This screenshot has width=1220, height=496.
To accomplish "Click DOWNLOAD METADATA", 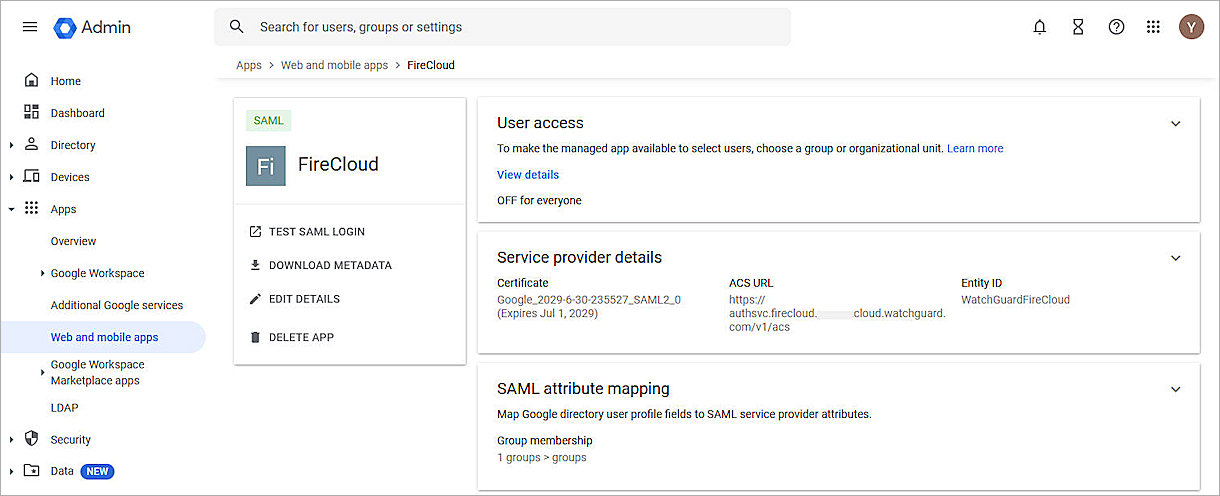I will pyautogui.click(x=330, y=266).
